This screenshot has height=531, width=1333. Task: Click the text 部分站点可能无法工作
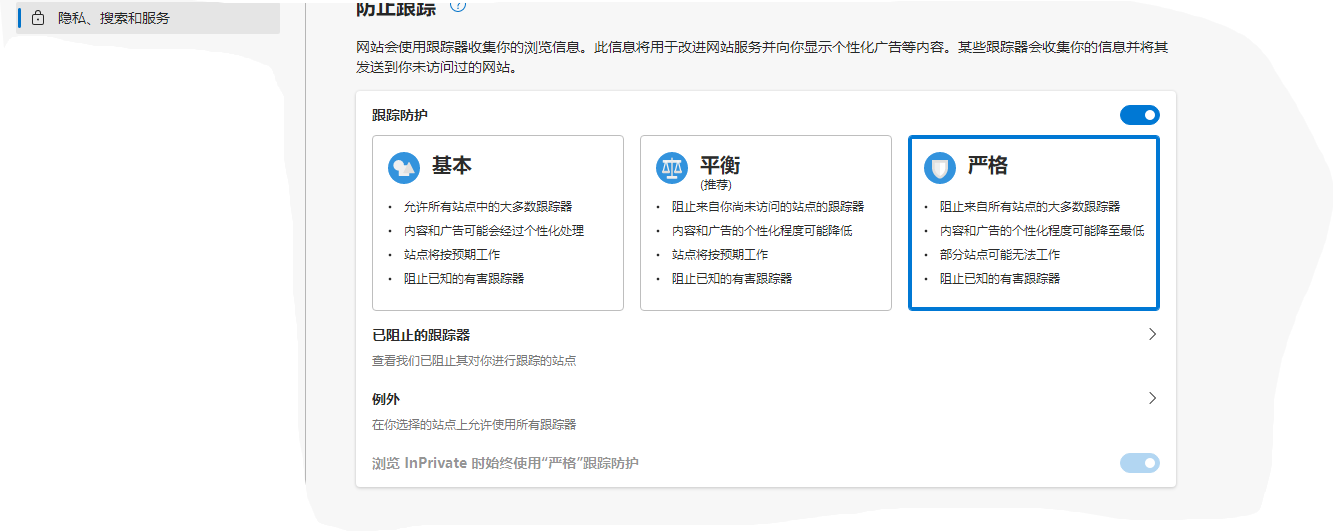point(1000,254)
